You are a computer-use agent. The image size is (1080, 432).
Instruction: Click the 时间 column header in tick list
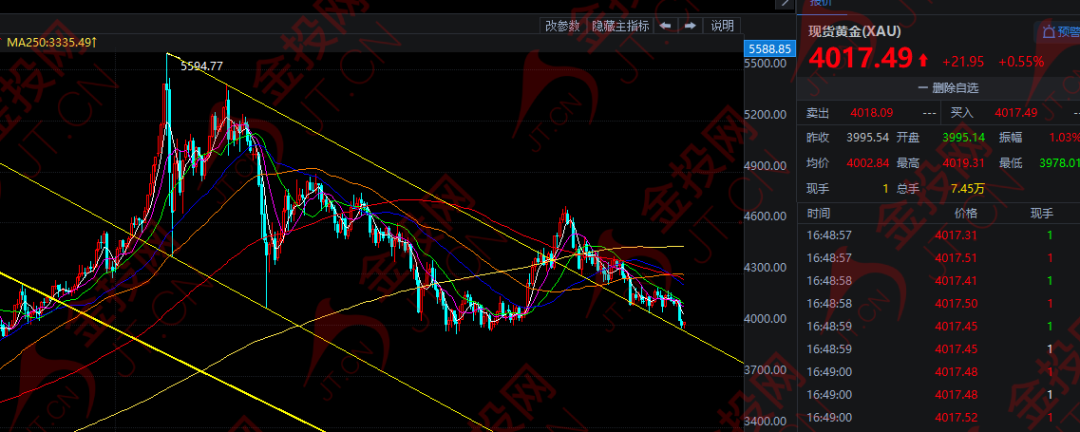(x=819, y=213)
